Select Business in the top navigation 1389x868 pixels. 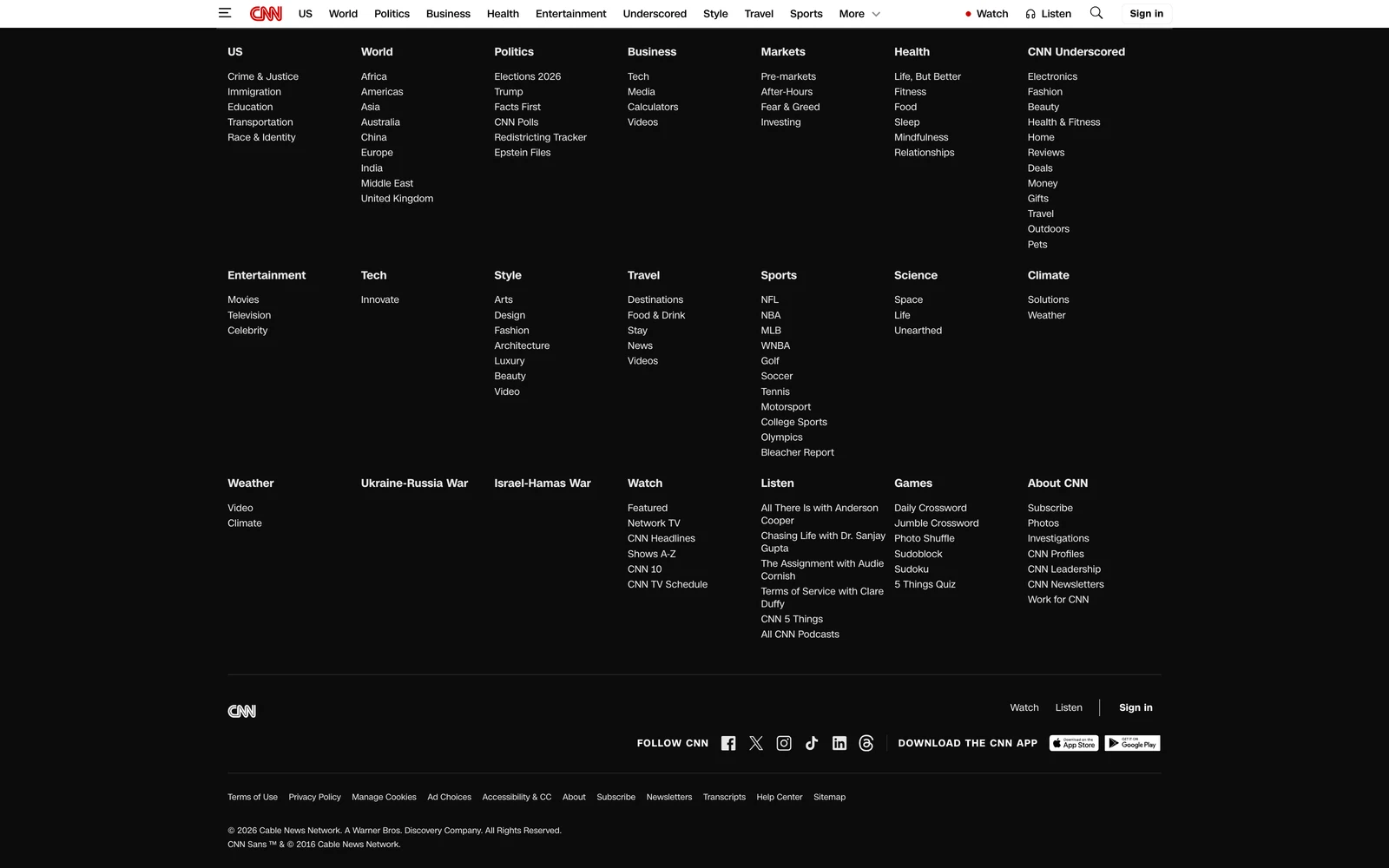click(x=448, y=14)
